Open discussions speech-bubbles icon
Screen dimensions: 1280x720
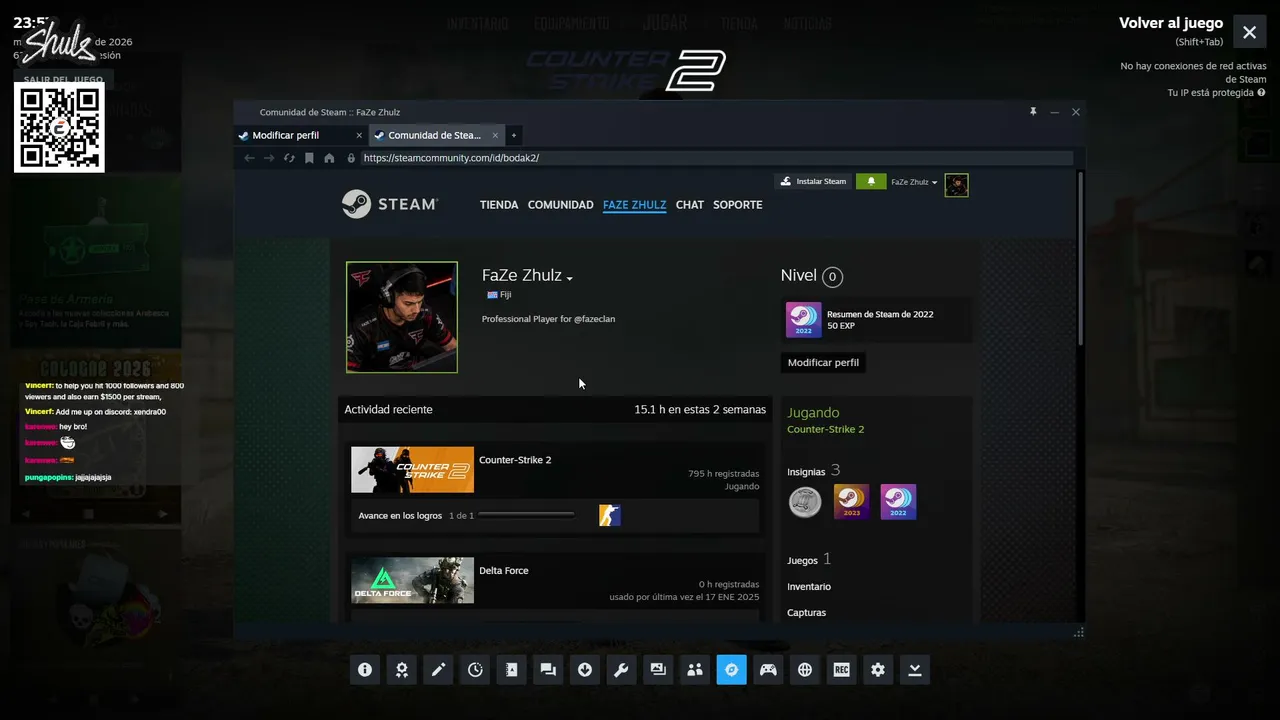pyautogui.click(x=548, y=670)
